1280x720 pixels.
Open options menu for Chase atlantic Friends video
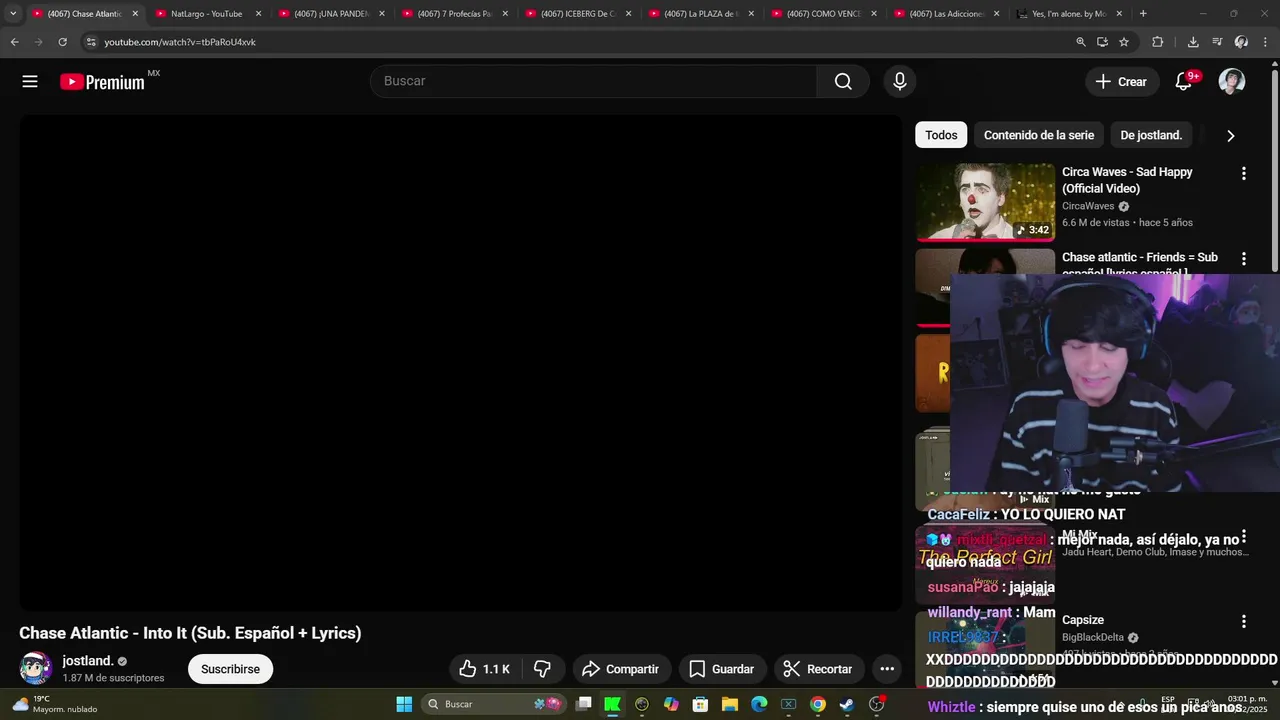pos(1244,259)
